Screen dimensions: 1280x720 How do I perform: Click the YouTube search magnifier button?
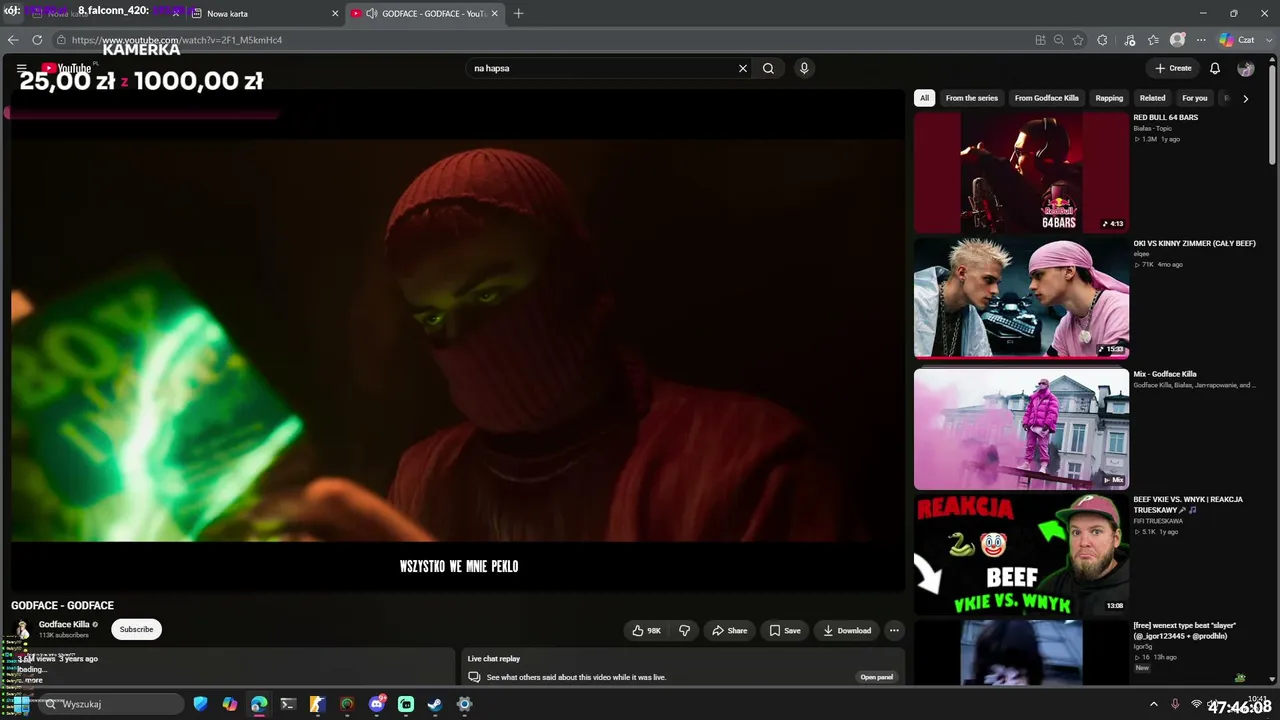click(x=768, y=68)
